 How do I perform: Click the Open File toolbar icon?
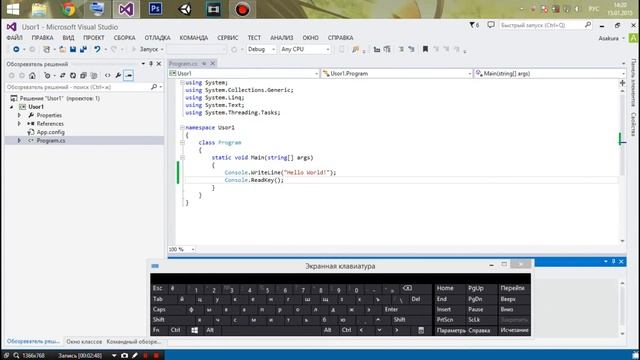click(62, 49)
